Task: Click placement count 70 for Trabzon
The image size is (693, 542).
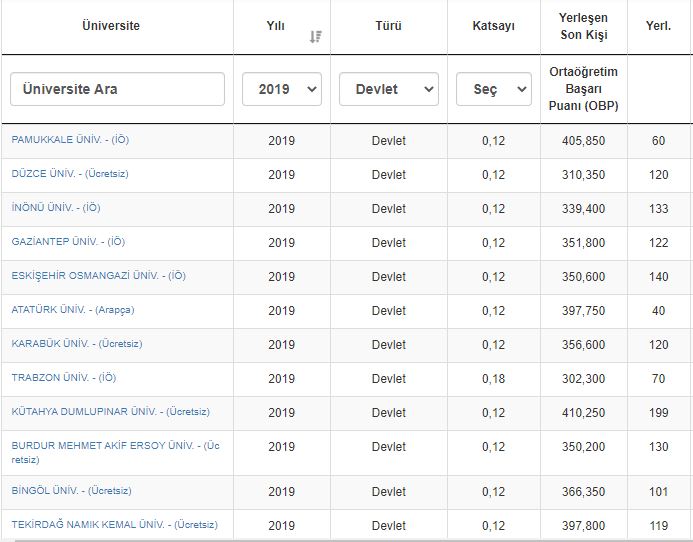Action: pos(659,379)
